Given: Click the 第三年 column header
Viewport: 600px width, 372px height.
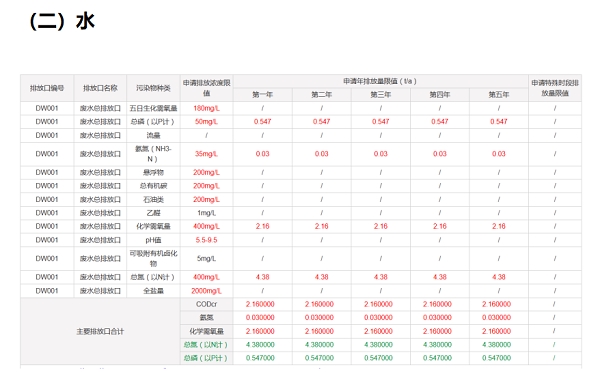Looking at the screenshot, I should tap(380, 95).
